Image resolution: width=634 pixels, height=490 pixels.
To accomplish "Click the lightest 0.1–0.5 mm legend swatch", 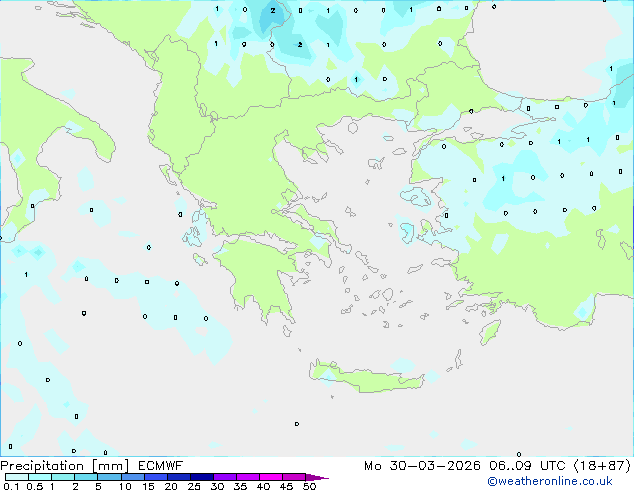I will [17, 477].
